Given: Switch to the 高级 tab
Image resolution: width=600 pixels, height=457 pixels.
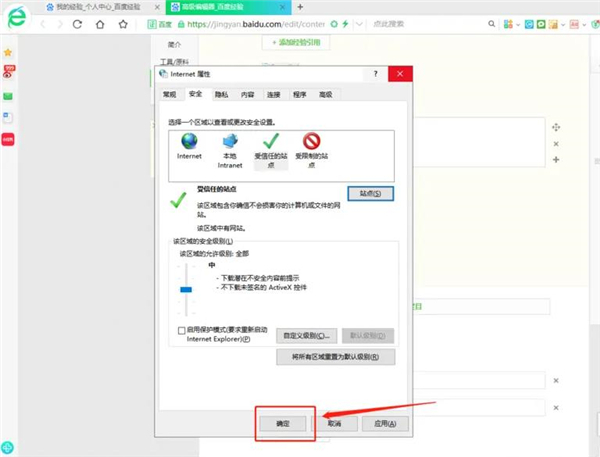Looking at the screenshot, I should coord(325,94).
